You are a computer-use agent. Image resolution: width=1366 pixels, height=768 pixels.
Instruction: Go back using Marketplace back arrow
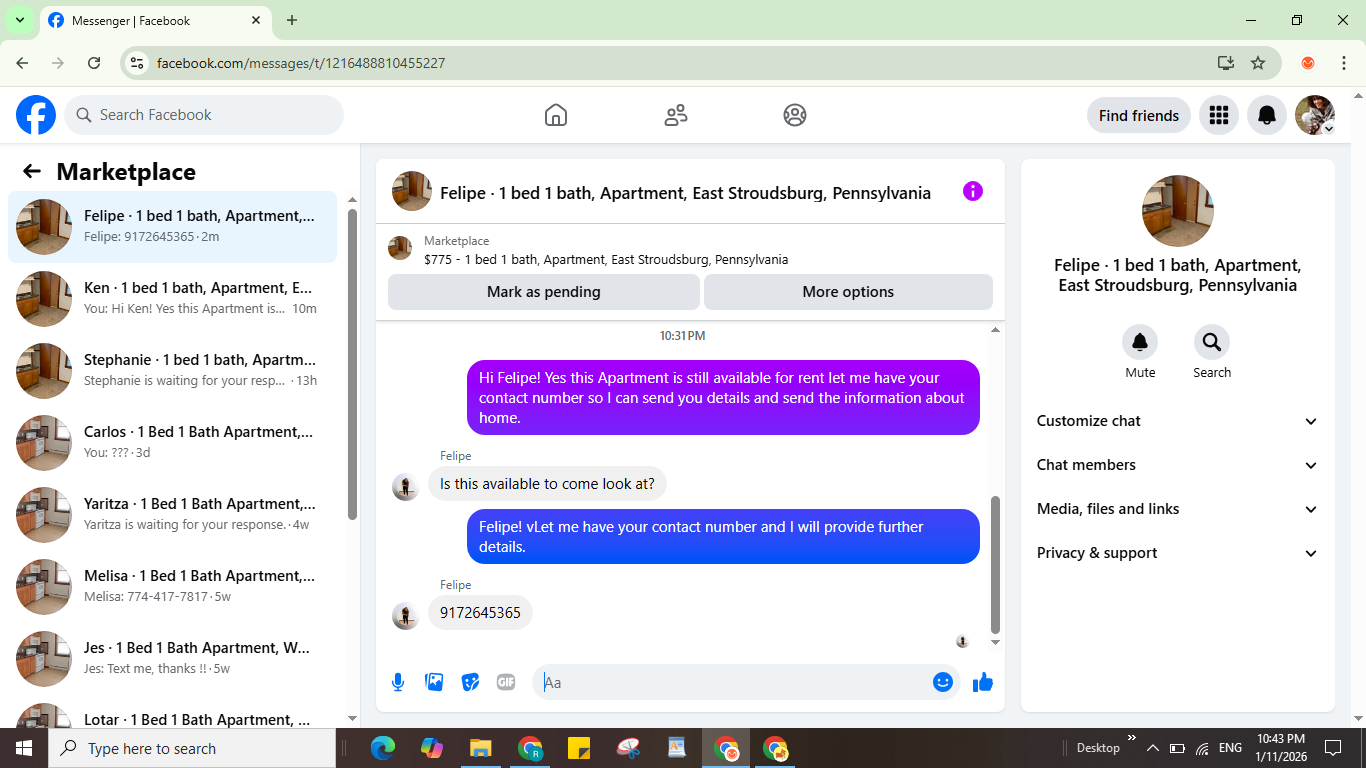[32, 171]
